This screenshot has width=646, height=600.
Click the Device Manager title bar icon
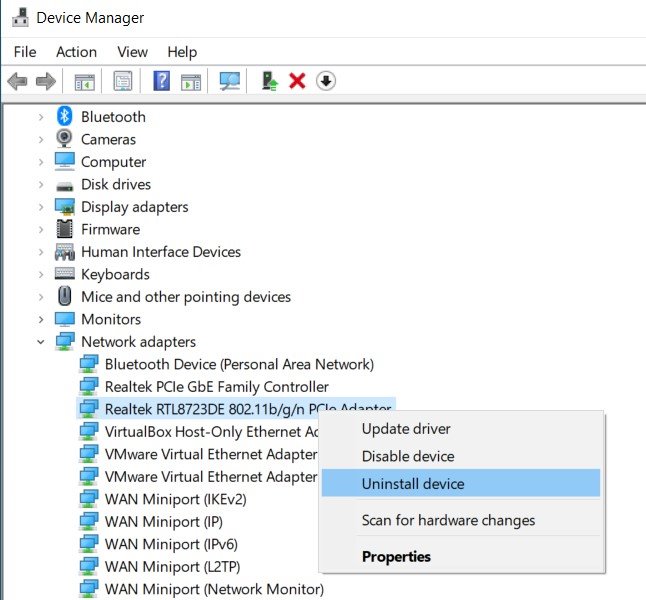coord(20,18)
